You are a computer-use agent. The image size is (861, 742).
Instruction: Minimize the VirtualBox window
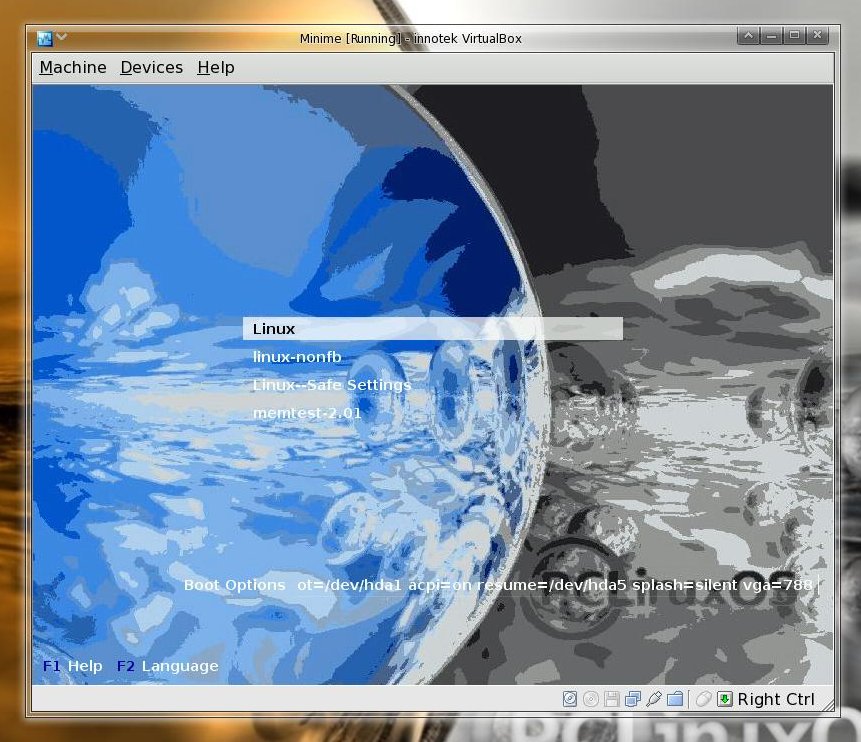(771, 36)
